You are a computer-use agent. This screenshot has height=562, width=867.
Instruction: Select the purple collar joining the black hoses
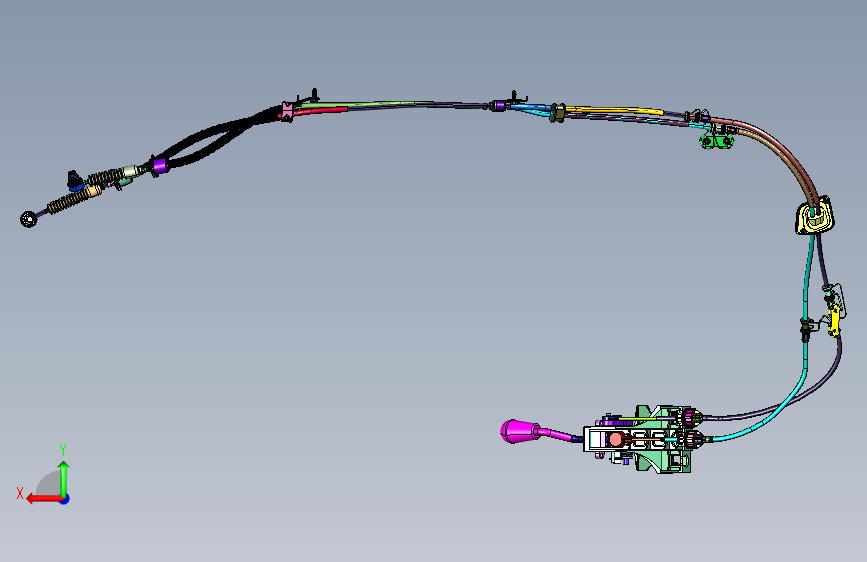tap(160, 165)
